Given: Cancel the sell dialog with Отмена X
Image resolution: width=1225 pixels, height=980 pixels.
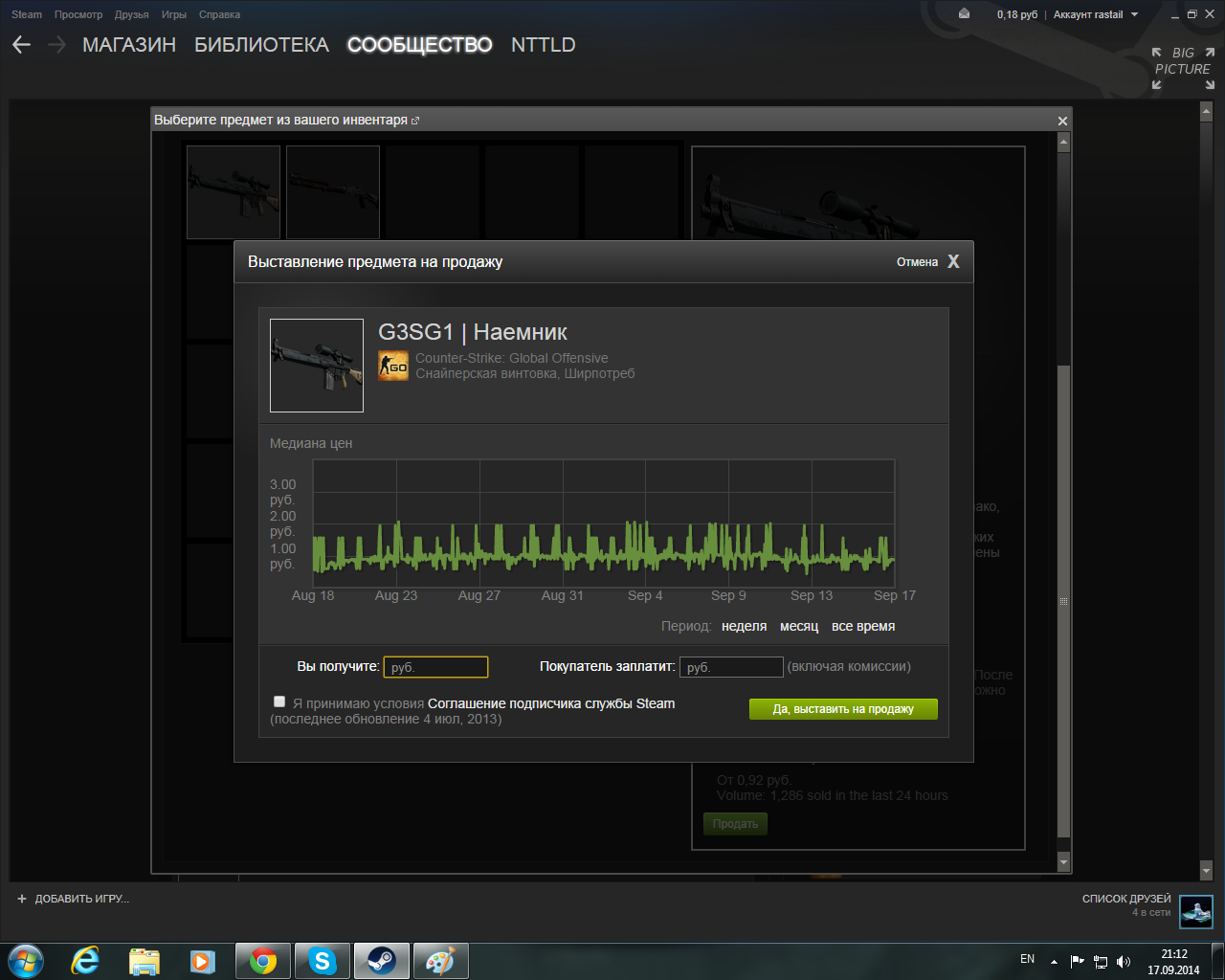Looking at the screenshot, I should pyautogui.click(x=927, y=261).
